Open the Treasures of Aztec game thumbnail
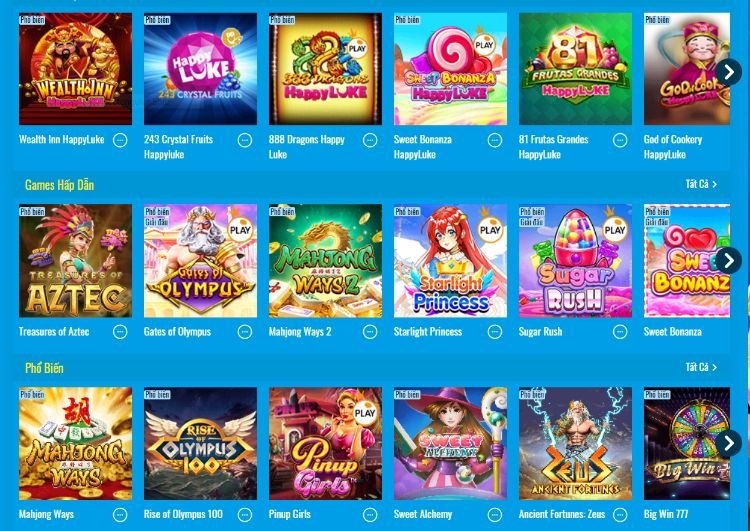 [76, 261]
